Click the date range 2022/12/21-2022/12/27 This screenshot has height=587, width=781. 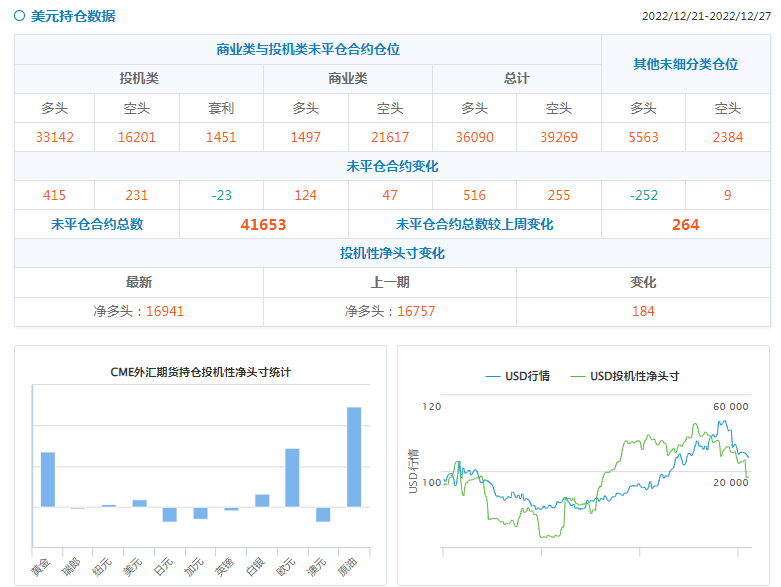[706, 17]
